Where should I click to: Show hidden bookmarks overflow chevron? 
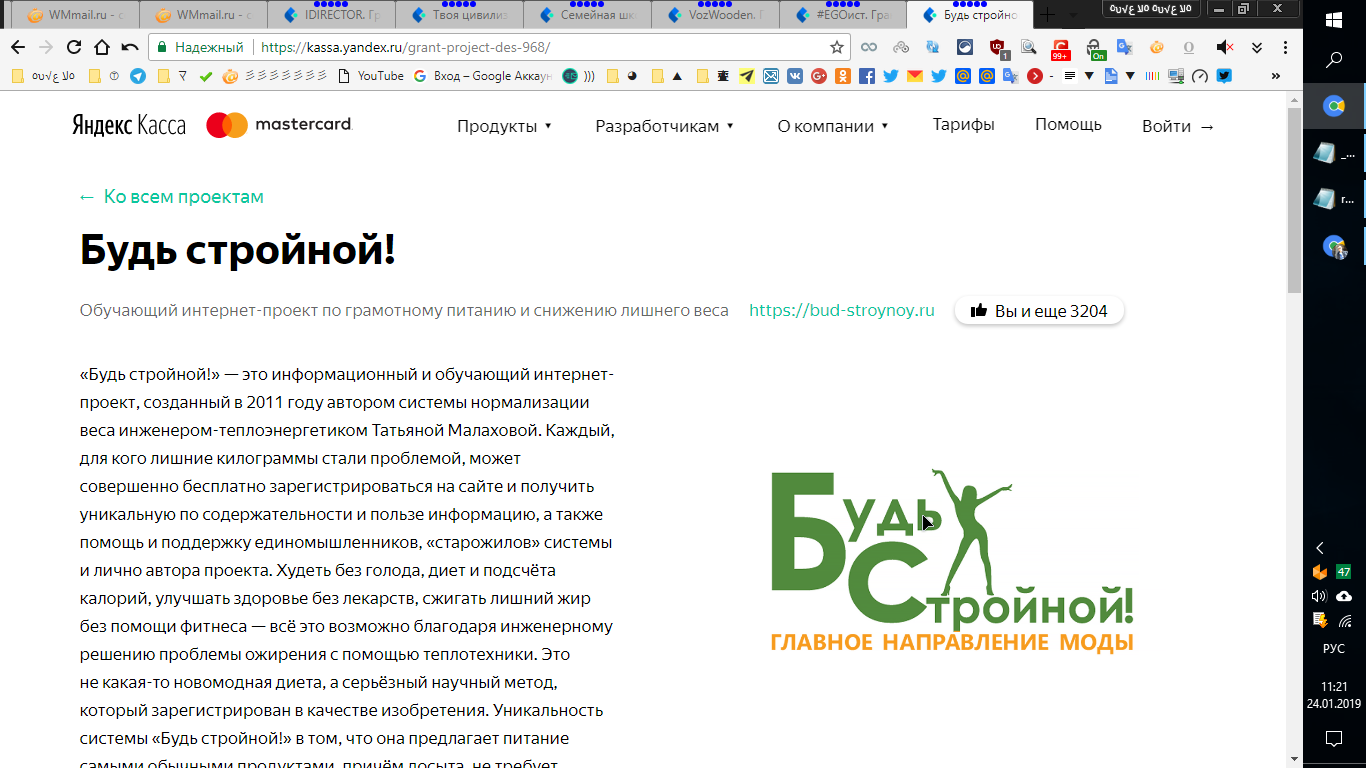pos(1276,76)
